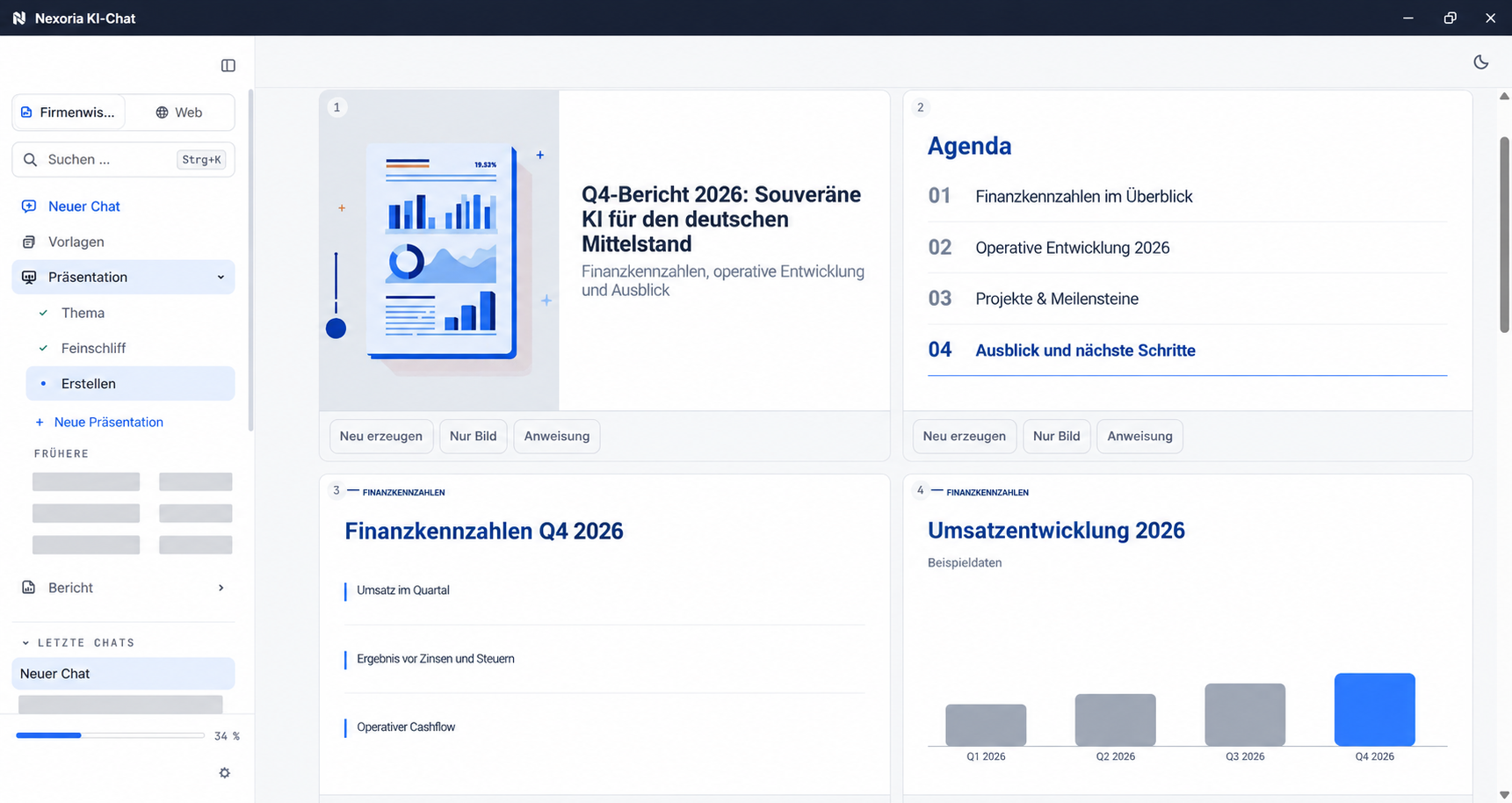Click the 34 % progress bar

click(x=110, y=735)
